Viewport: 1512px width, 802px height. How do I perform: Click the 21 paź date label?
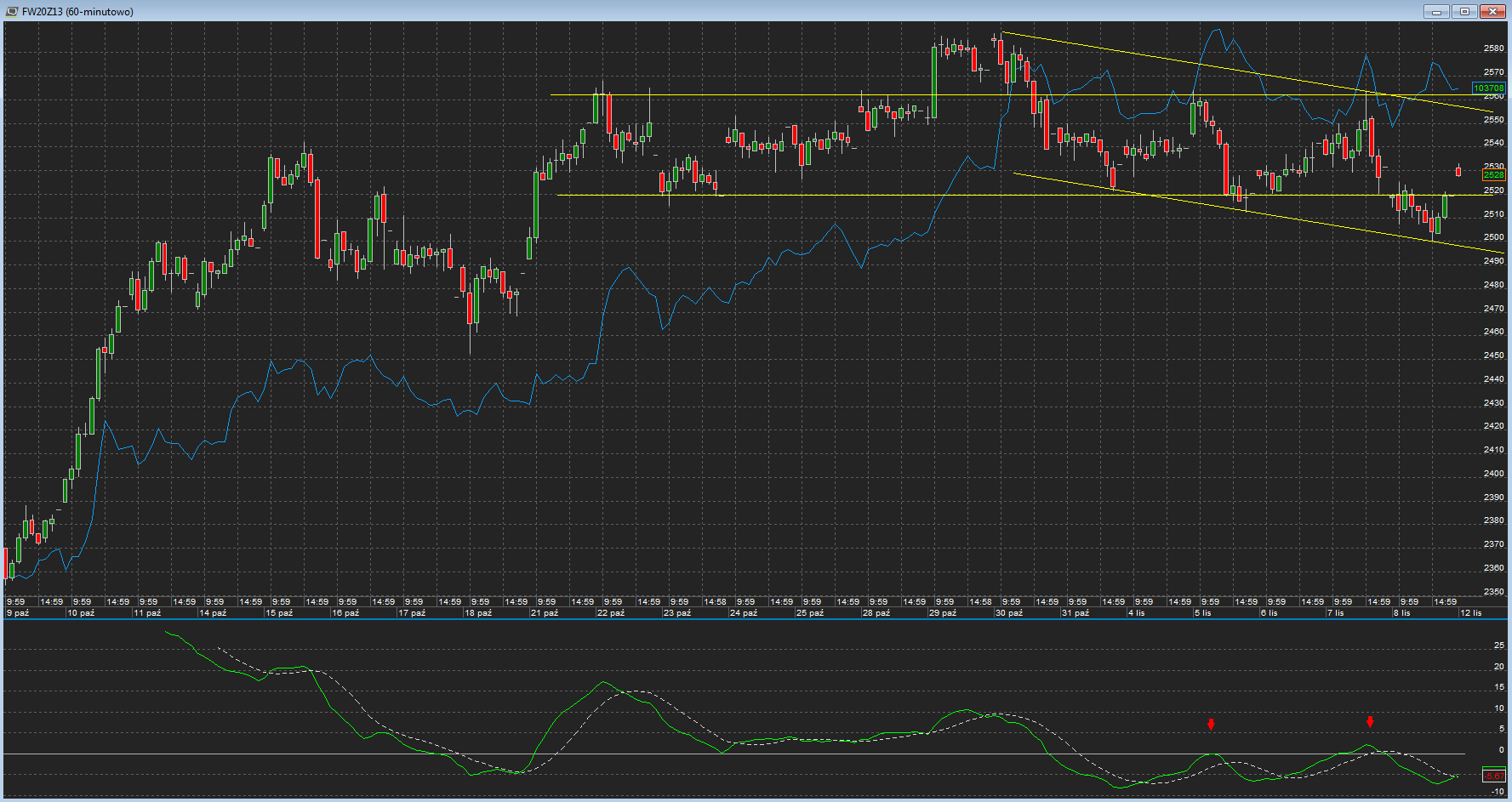coord(545,612)
